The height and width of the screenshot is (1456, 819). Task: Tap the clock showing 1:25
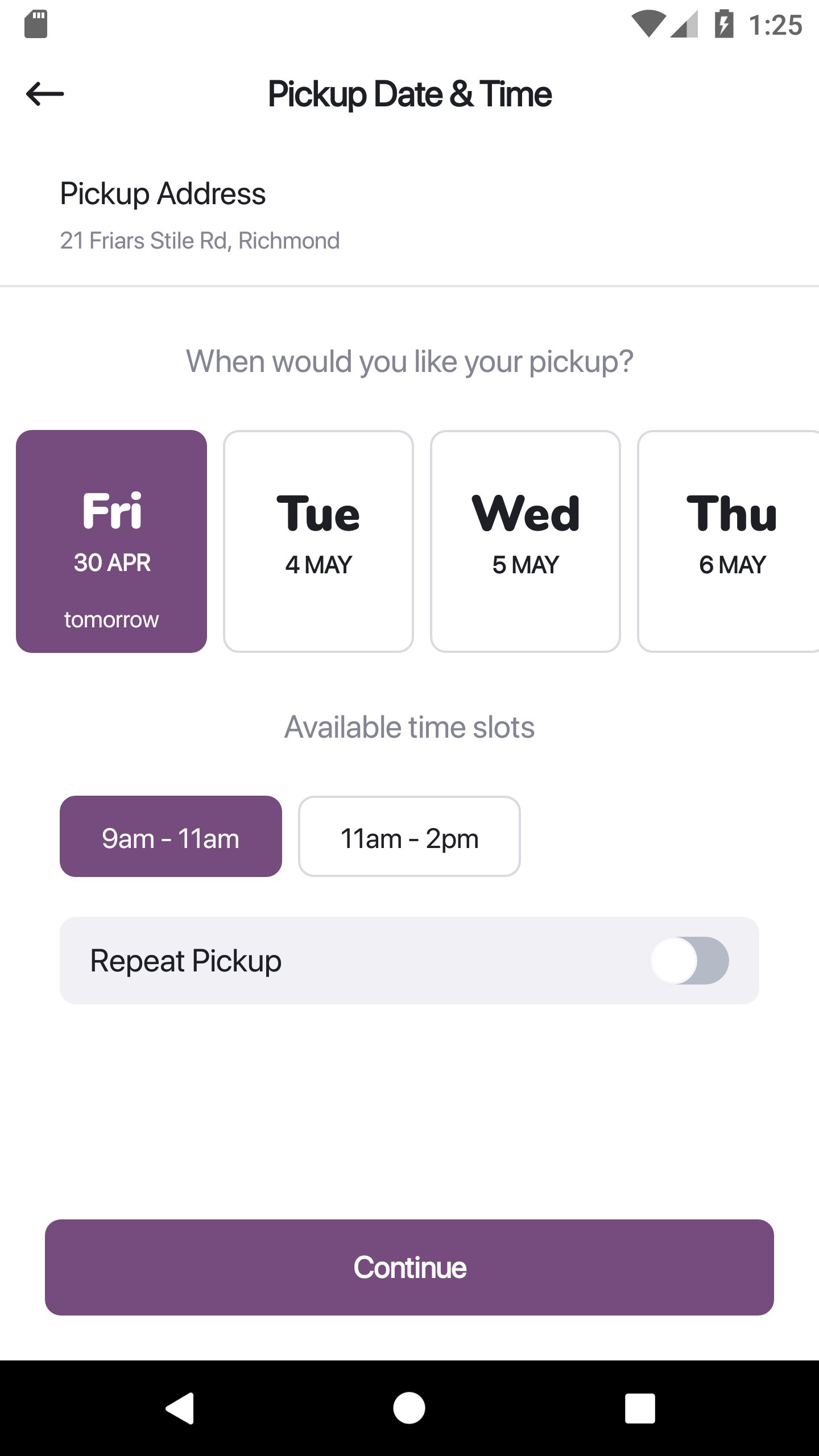[775, 25]
